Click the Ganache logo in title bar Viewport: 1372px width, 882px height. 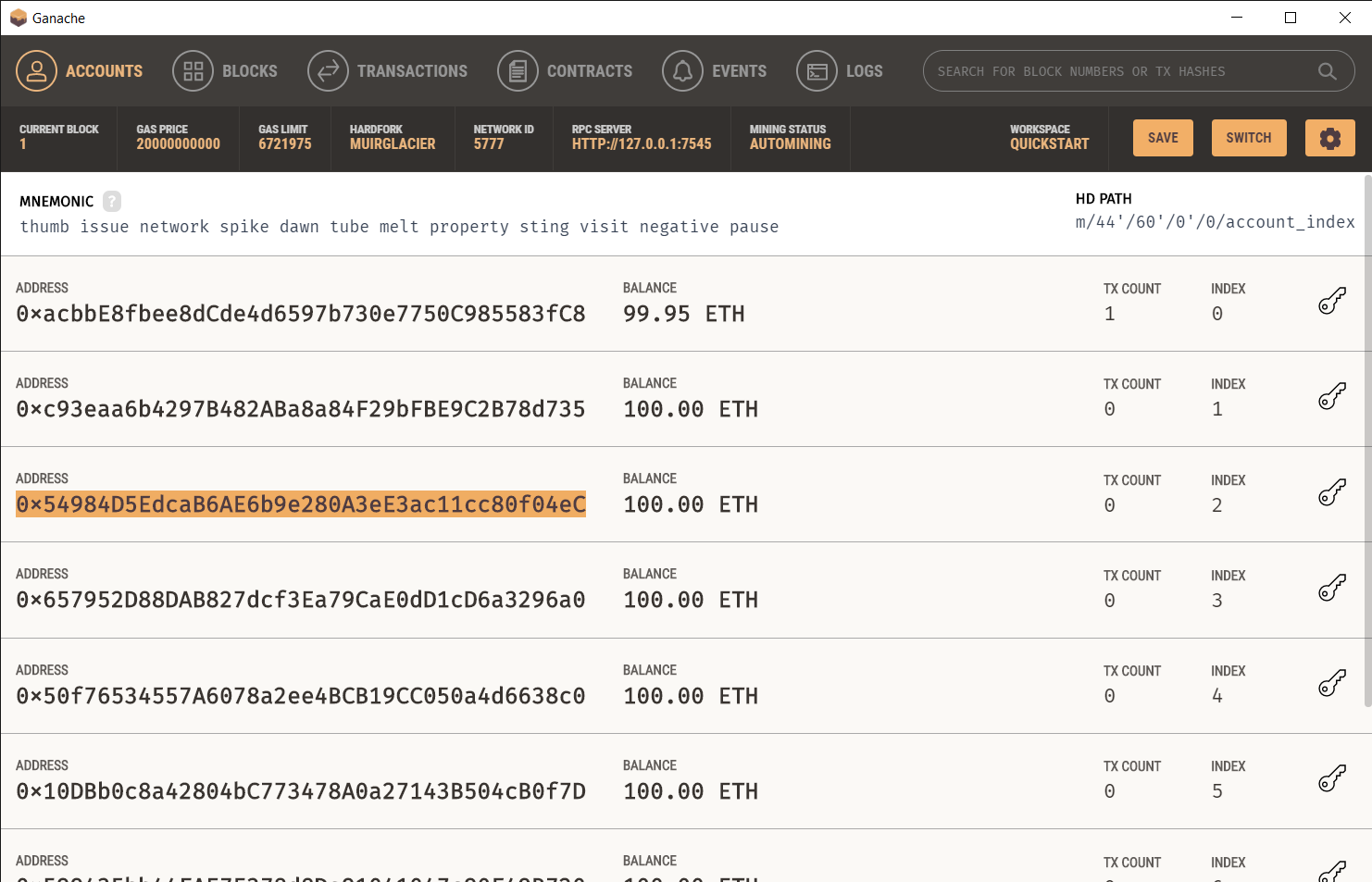coord(19,18)
